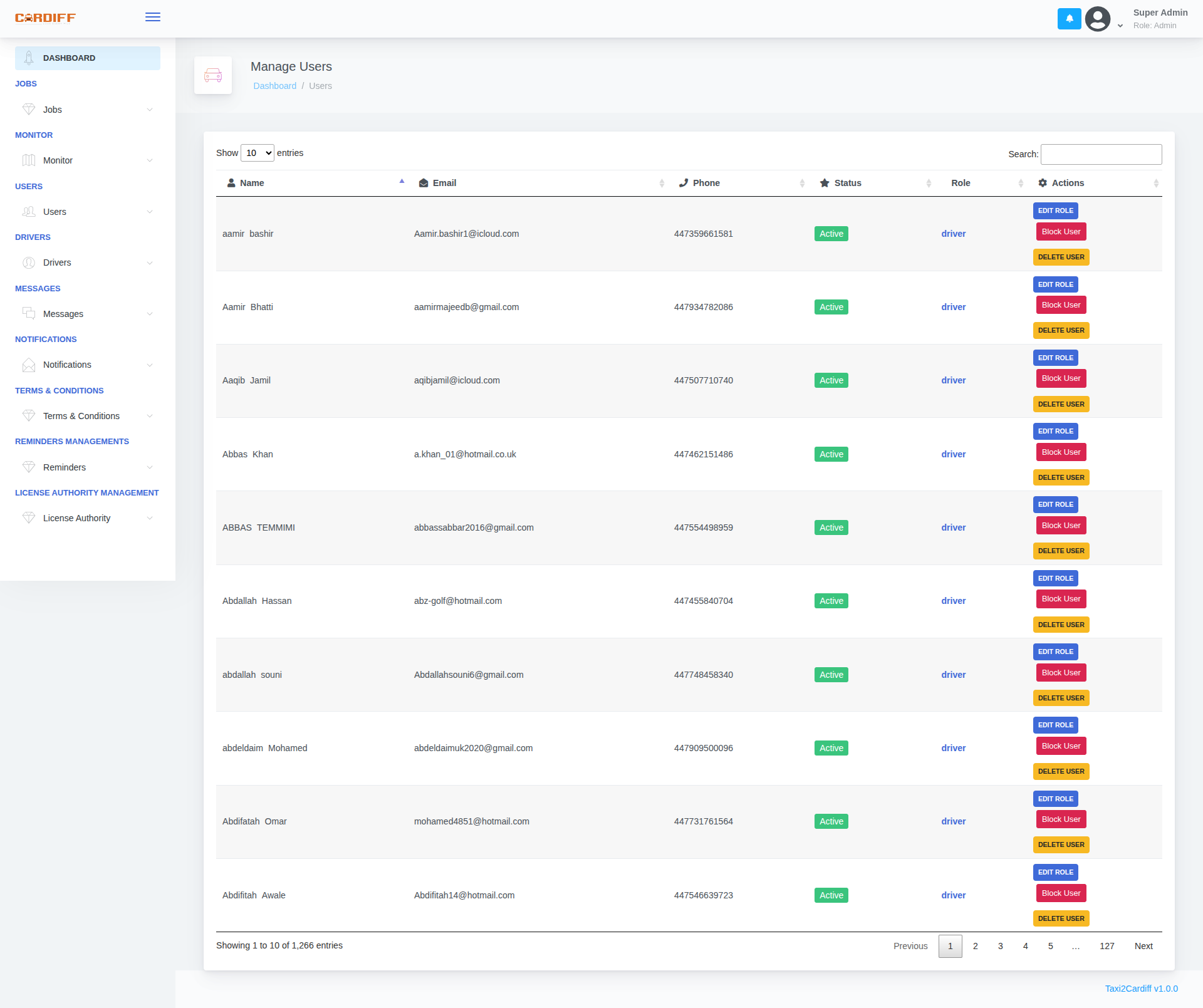Open the Drivers sidebar menu item

coord(57,262)
